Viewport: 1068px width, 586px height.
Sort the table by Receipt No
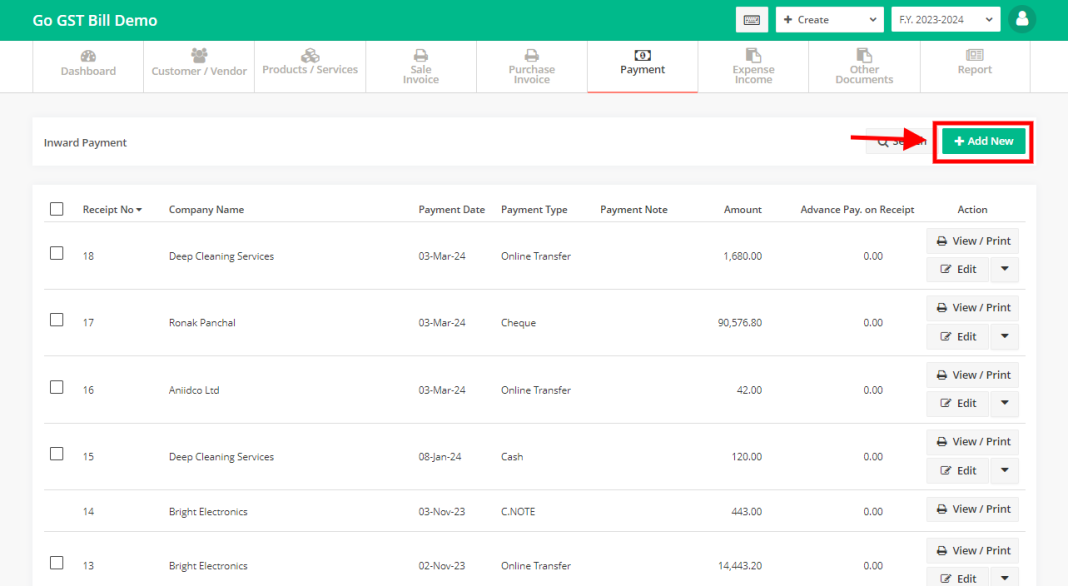[112, 209]
